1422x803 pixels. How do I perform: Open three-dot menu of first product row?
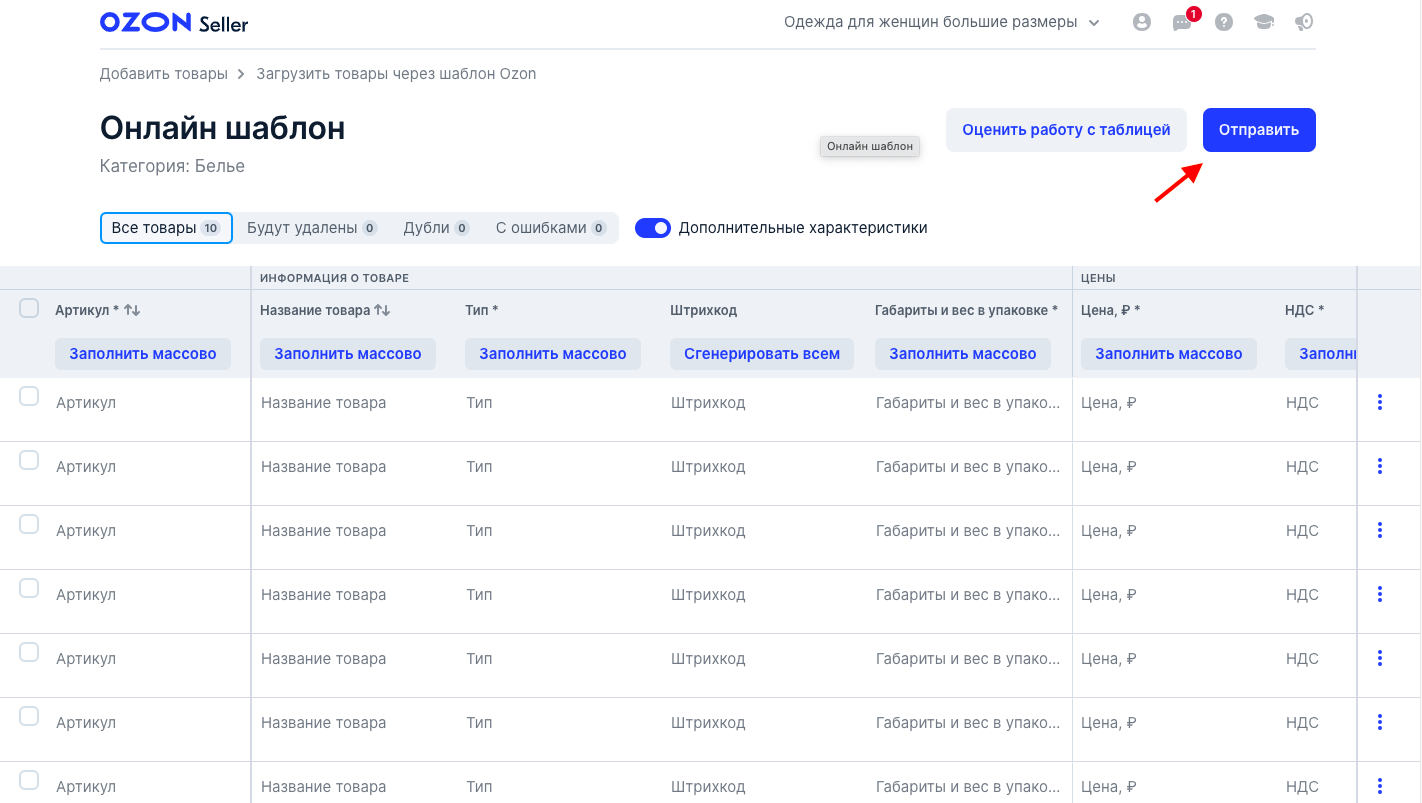click(x=1379, y=402)
